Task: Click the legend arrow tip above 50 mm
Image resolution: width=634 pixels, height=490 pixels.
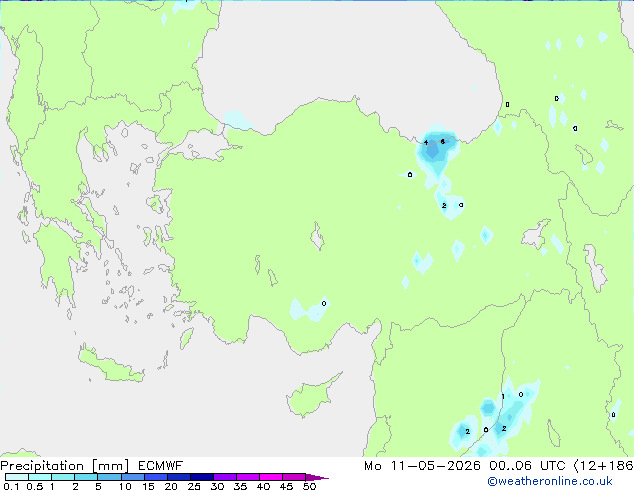Action: (317, 477)
